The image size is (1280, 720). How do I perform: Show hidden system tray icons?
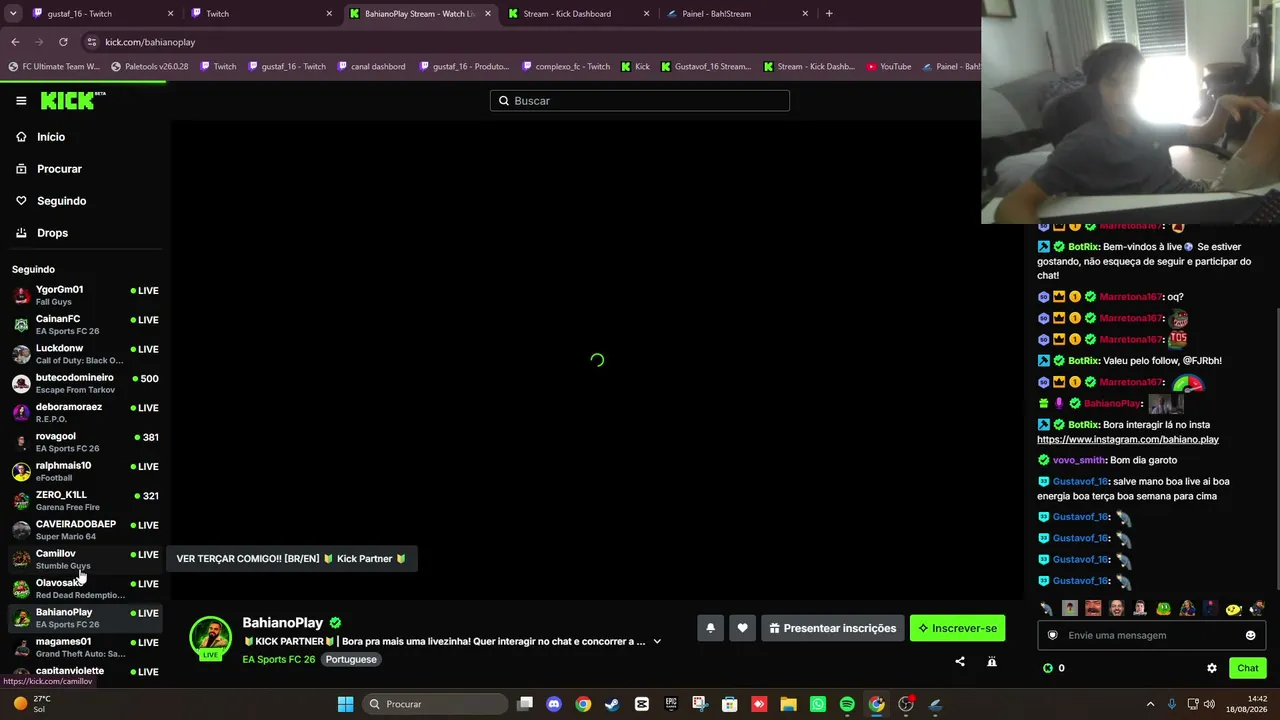click(1150, 704)
